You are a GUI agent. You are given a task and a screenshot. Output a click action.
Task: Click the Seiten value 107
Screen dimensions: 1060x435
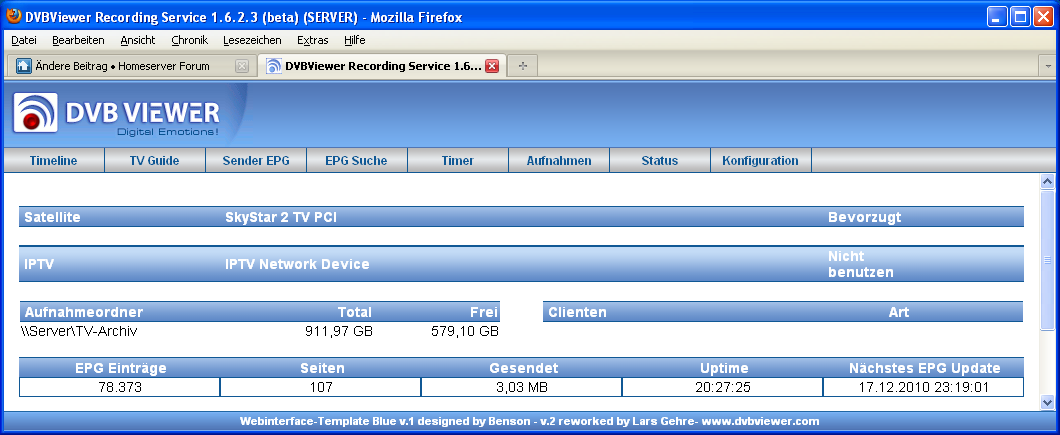tap(321, 388)
